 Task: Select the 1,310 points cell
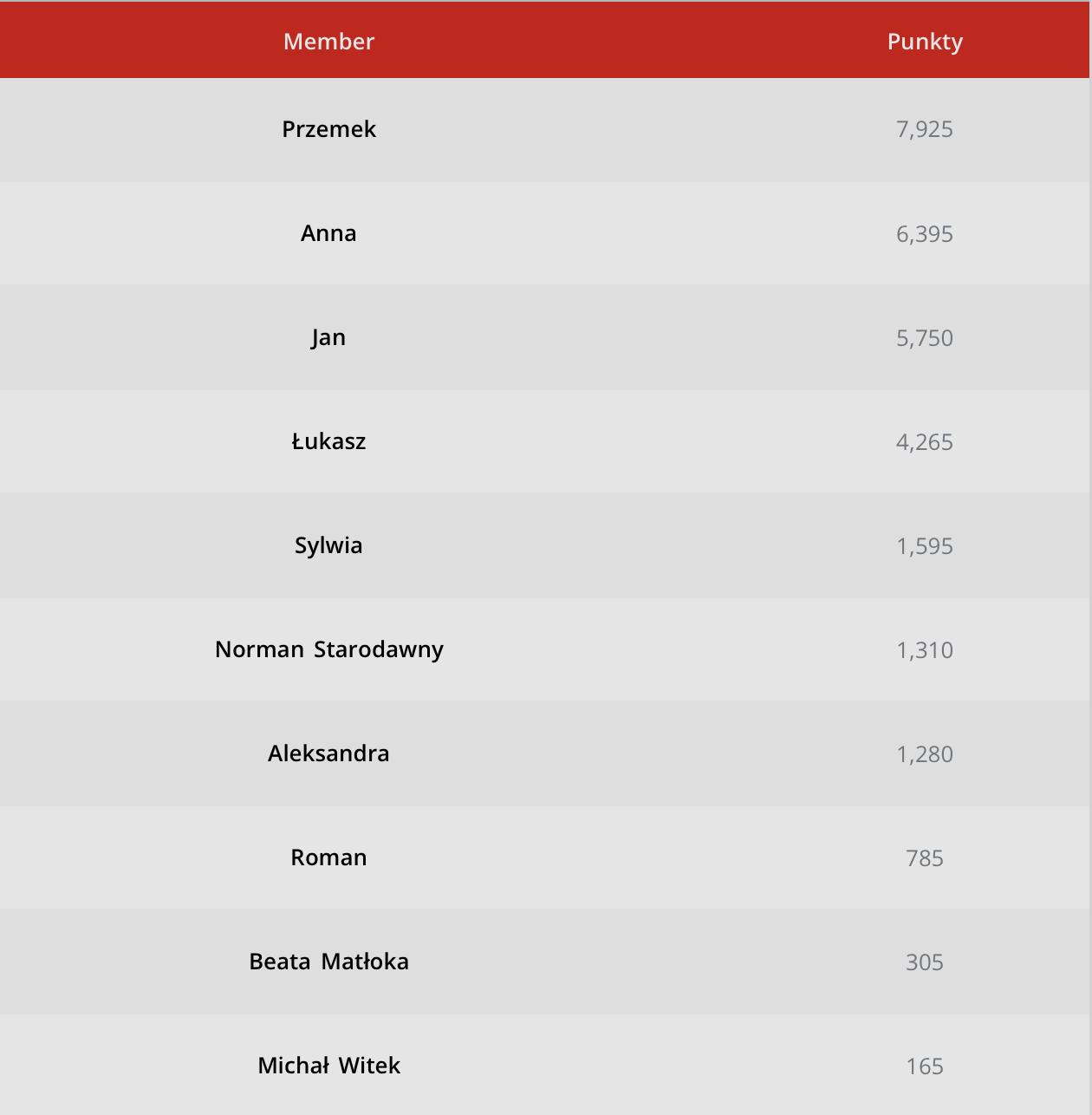coord(925,650)
